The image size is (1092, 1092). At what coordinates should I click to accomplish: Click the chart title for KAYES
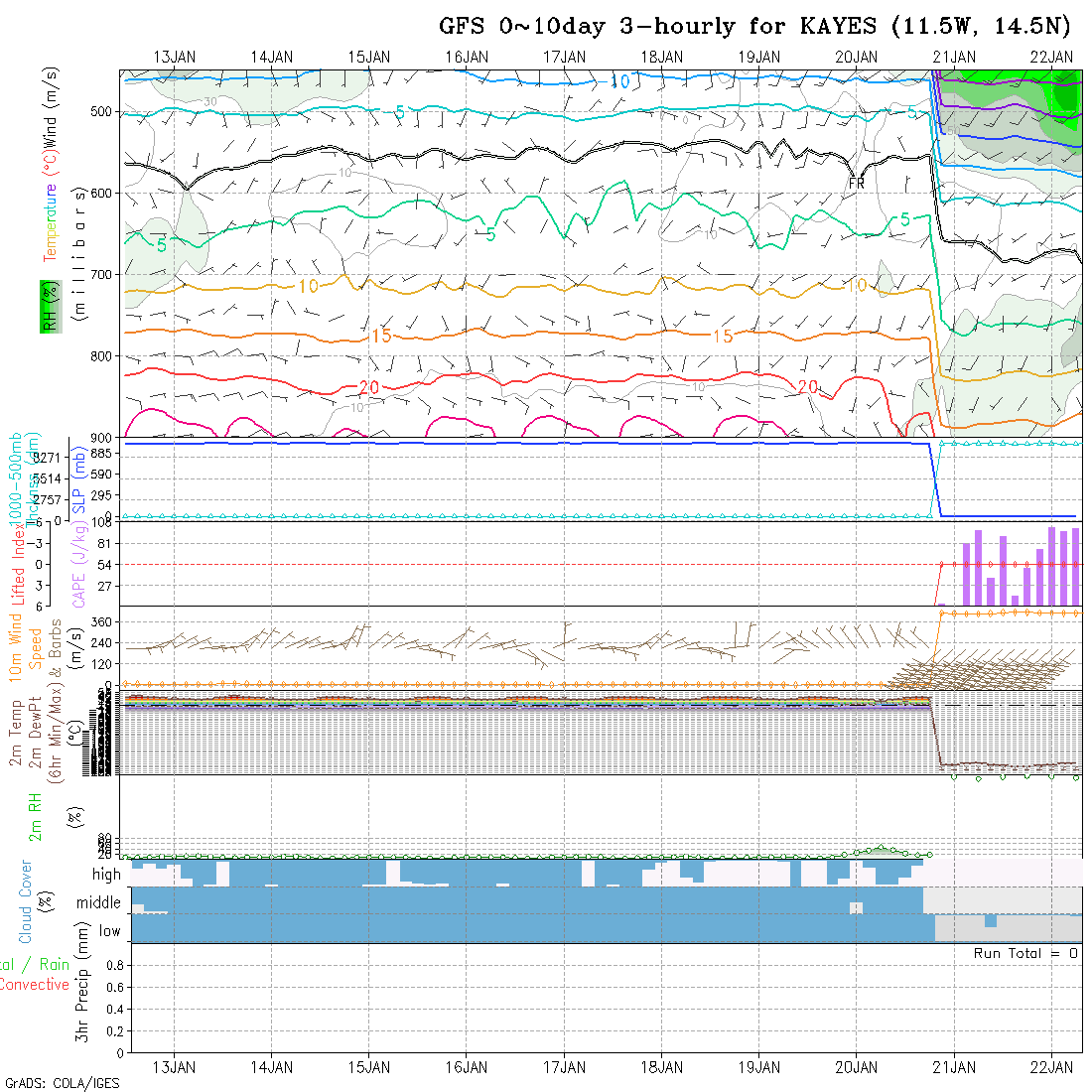[755, 26]
